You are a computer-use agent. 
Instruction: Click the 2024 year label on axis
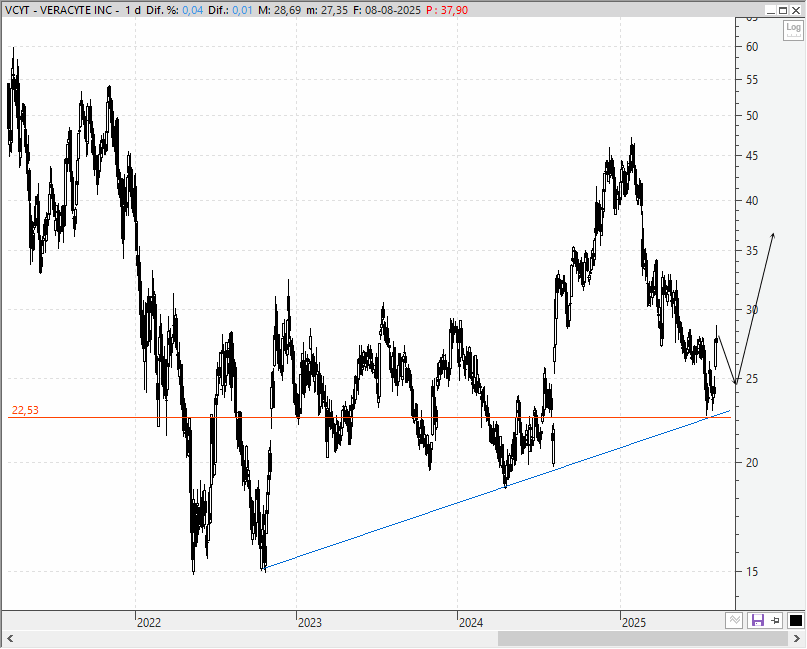coord(471,623)
